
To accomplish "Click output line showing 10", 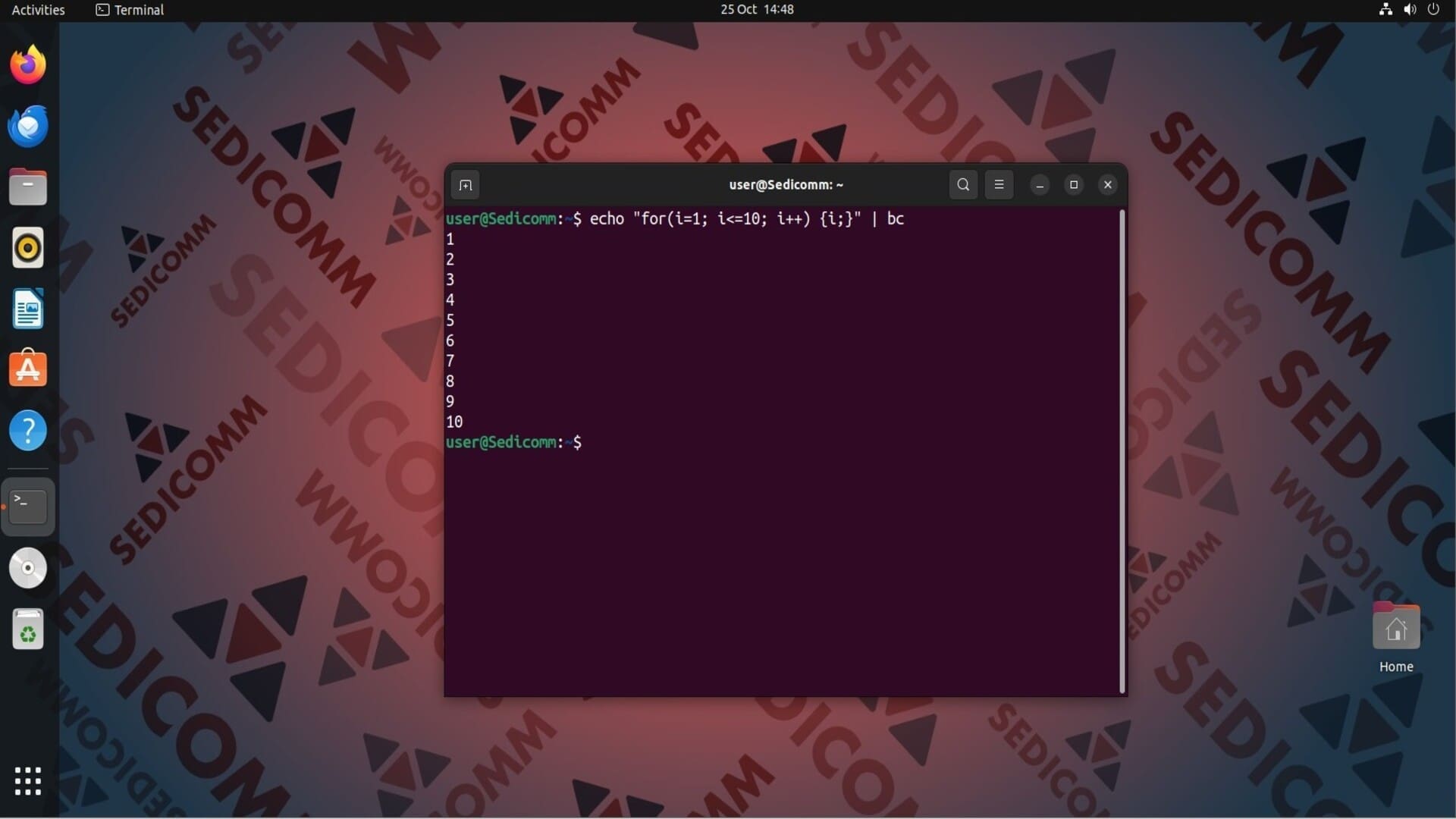I will pos(454,422).
